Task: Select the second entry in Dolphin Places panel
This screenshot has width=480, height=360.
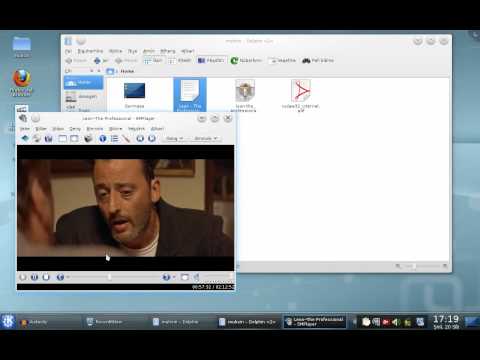Action: pos(83,97)
